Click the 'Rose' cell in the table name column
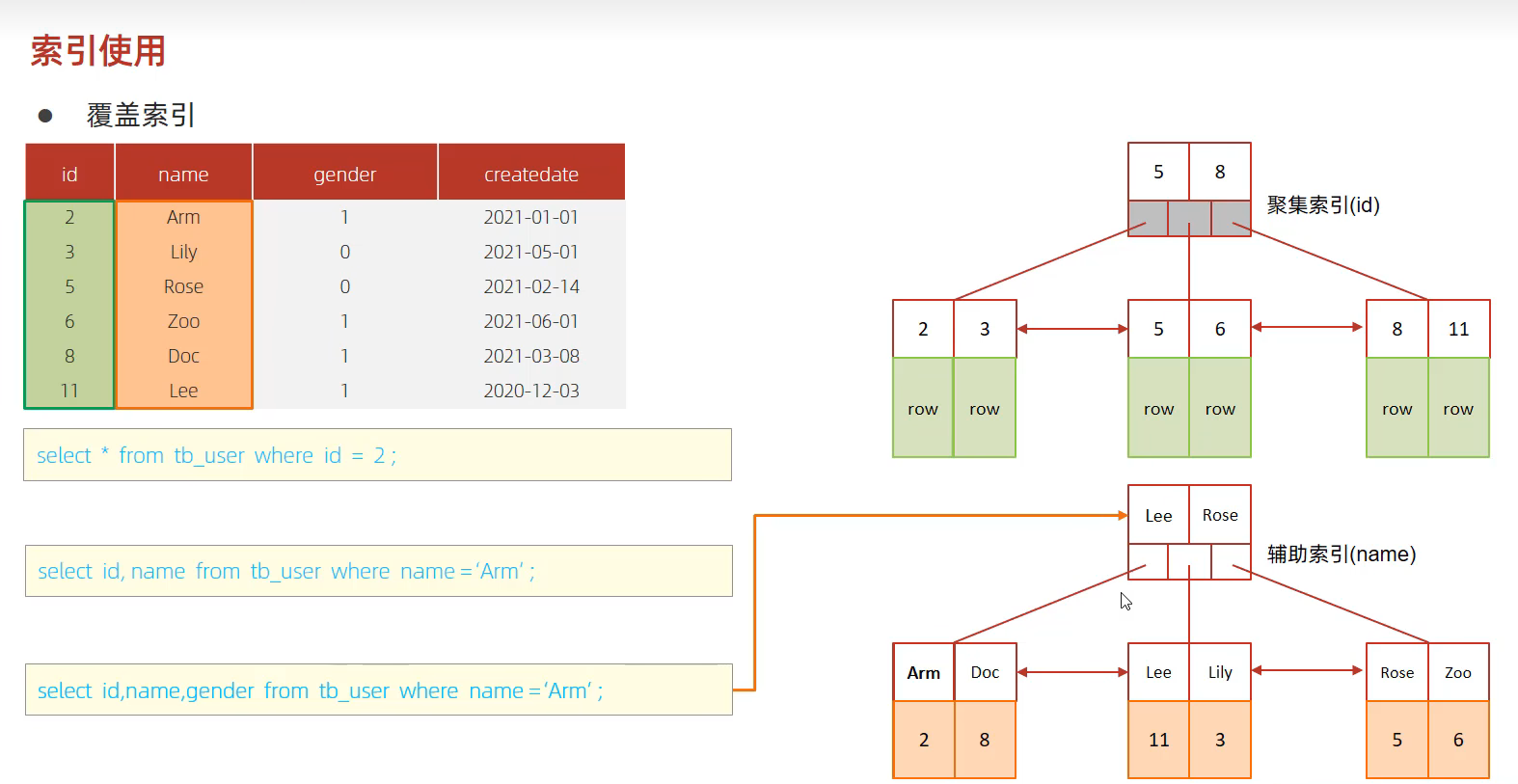1518x784 pixels. click(x=183, y=286)
